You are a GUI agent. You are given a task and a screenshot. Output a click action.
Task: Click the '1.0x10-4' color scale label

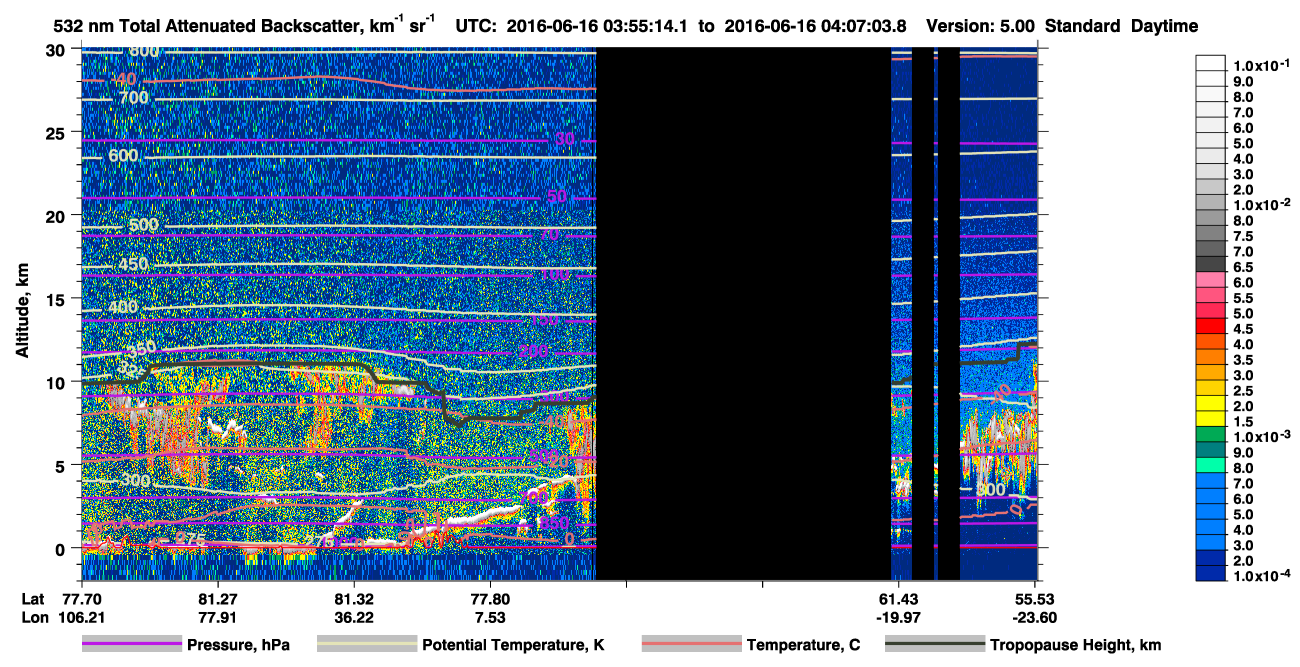[x=1263, y=577]
